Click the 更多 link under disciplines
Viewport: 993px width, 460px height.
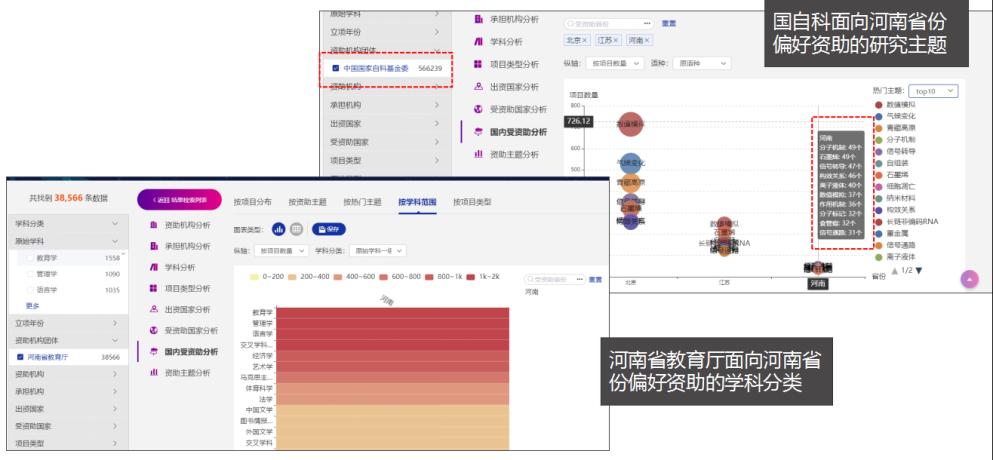pyautogui.click(x=32, y=306)
